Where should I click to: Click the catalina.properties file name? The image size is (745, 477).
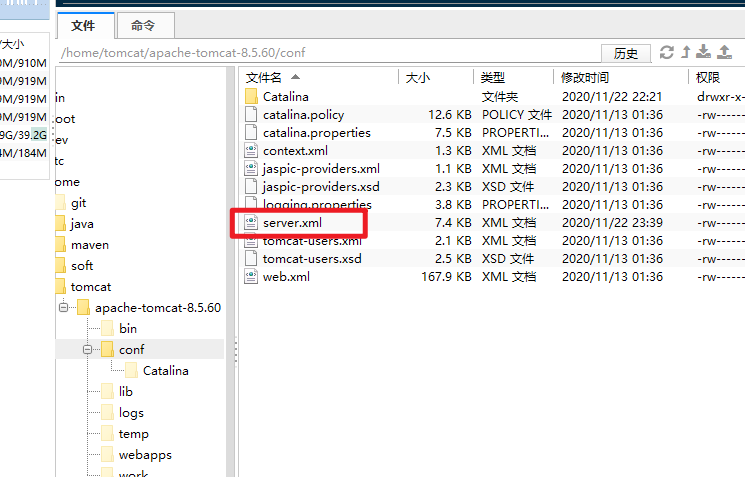coord(316,133)
